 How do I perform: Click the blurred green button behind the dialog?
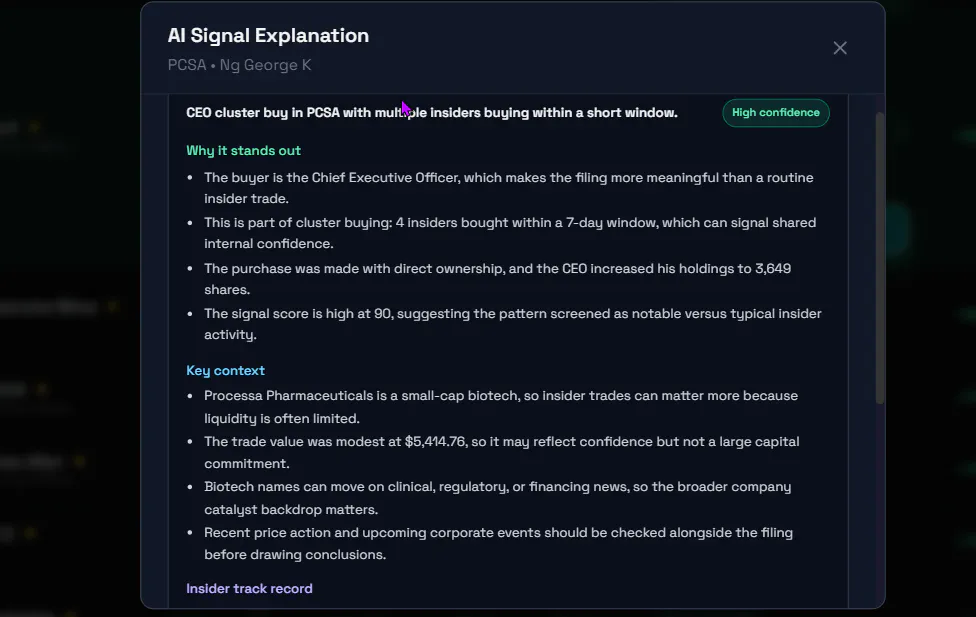(x=898, y=229)
